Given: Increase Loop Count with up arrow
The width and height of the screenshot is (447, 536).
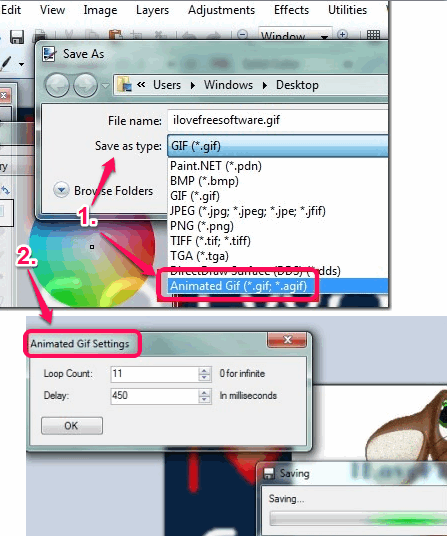Looking at the screenshot, I should [204, 370].
